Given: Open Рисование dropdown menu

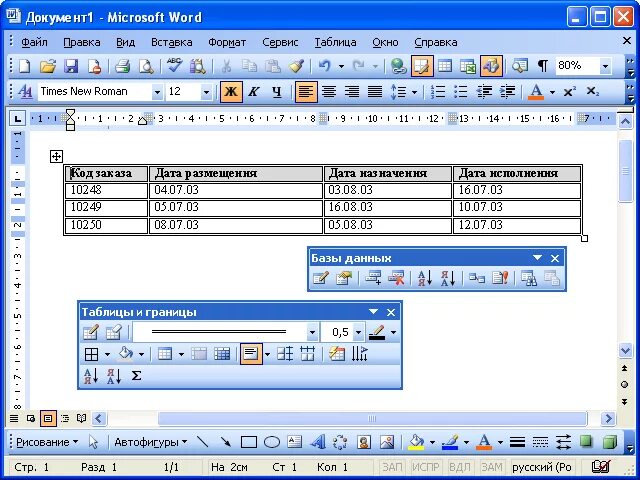Looking at the screenshot, I should tap(47, 442).
